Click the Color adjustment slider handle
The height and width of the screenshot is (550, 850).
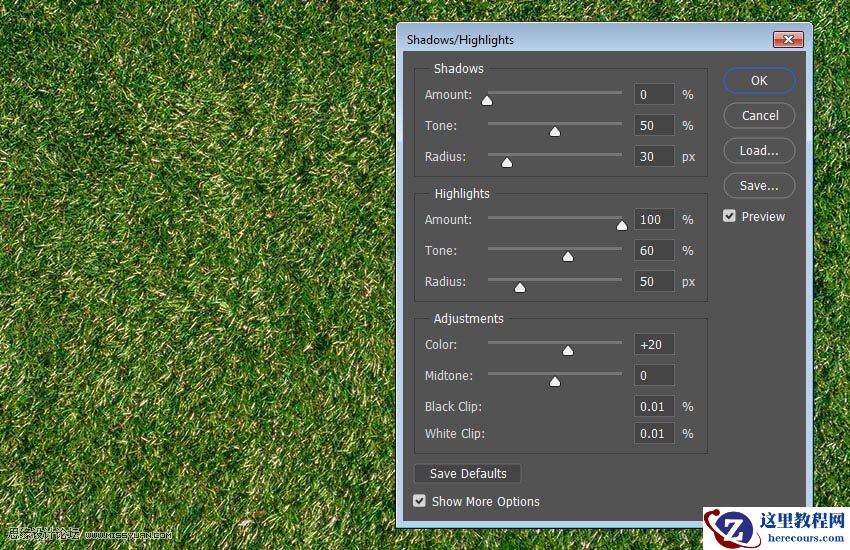[568, 350]
